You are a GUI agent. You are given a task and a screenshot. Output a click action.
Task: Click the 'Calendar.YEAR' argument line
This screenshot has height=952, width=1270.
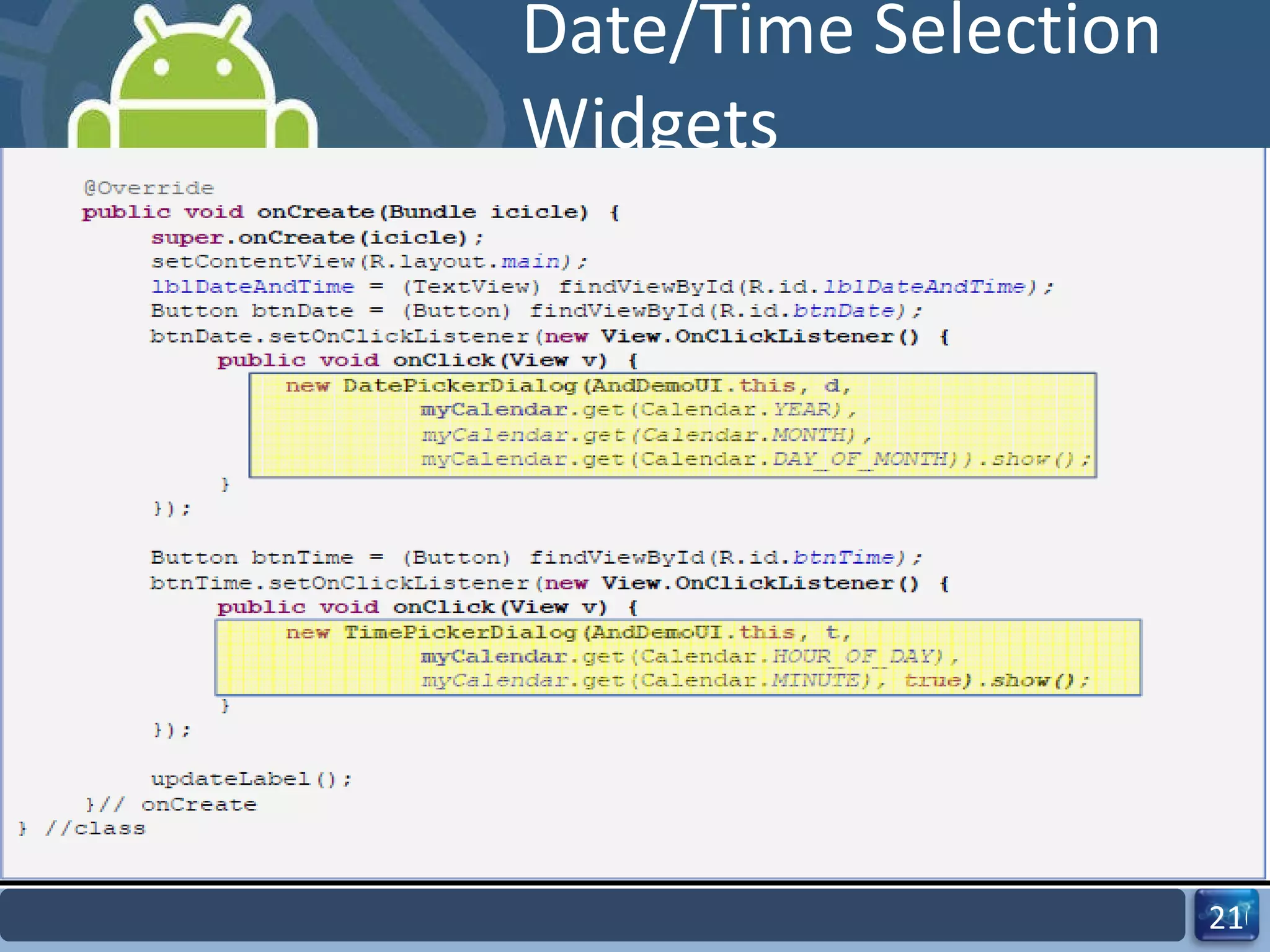pyautogui.click(x=639, y=410)
